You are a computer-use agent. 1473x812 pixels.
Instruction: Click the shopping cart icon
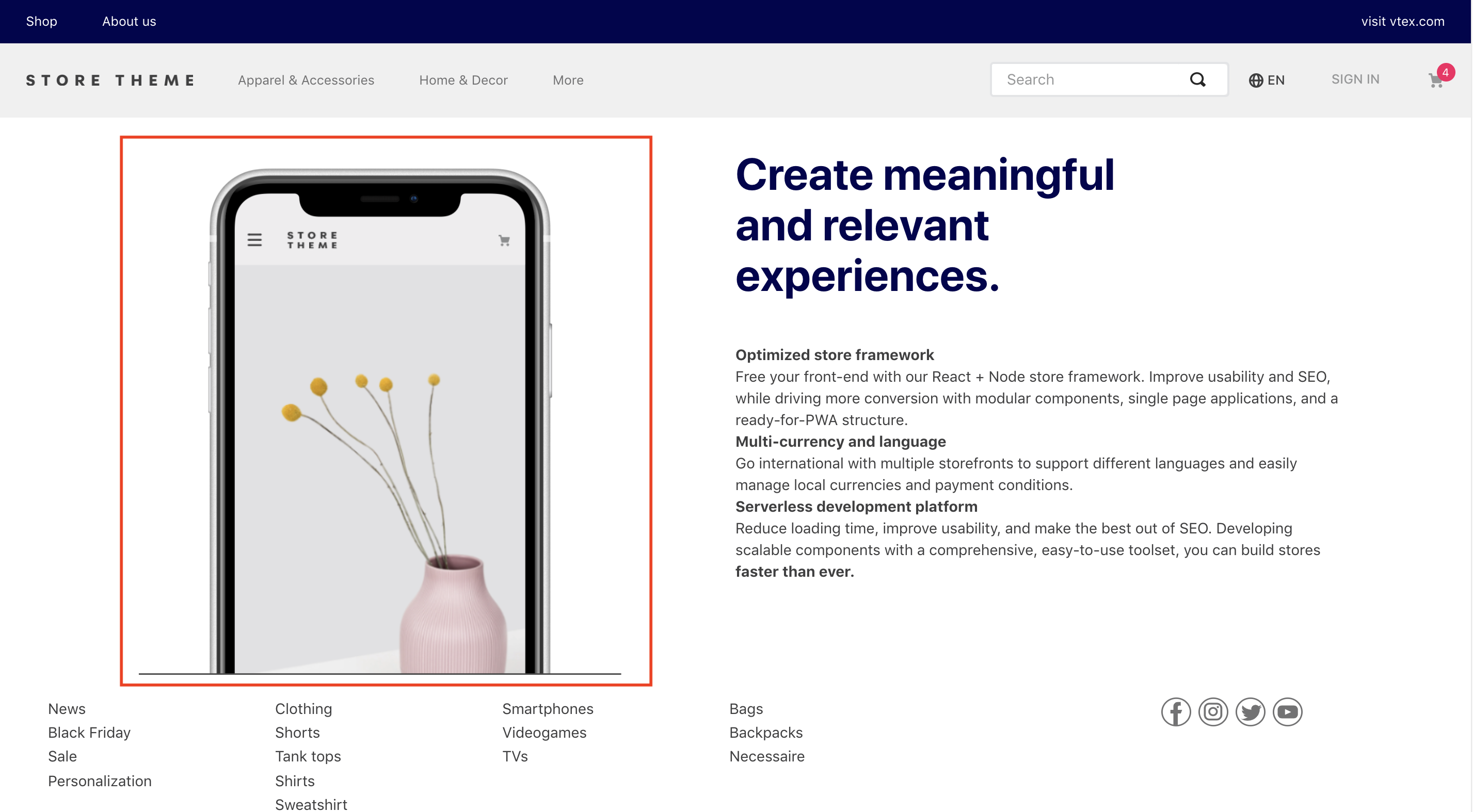pyautogui.click(x=1436, y=79)
